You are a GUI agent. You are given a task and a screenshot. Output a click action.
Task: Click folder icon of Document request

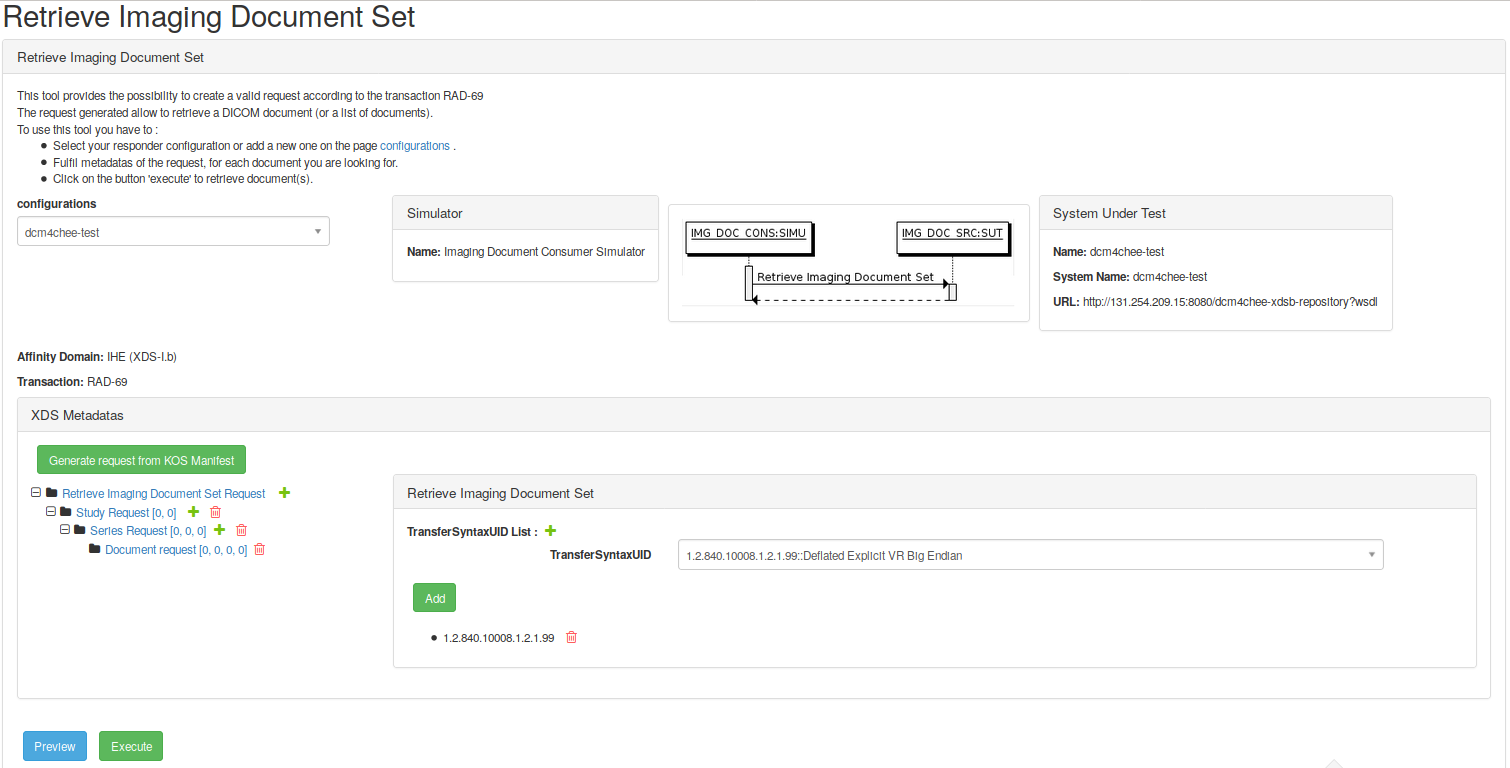95,549
